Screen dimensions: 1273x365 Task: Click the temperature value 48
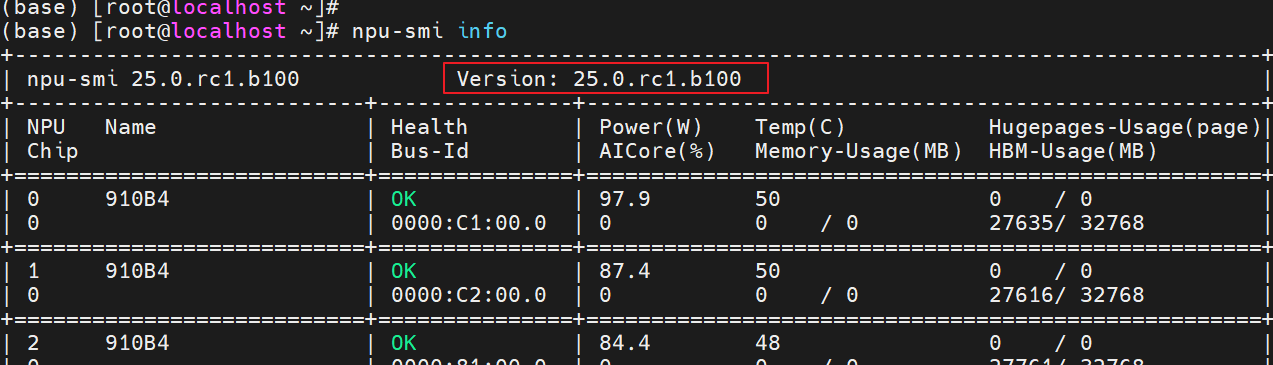point(767,343)
